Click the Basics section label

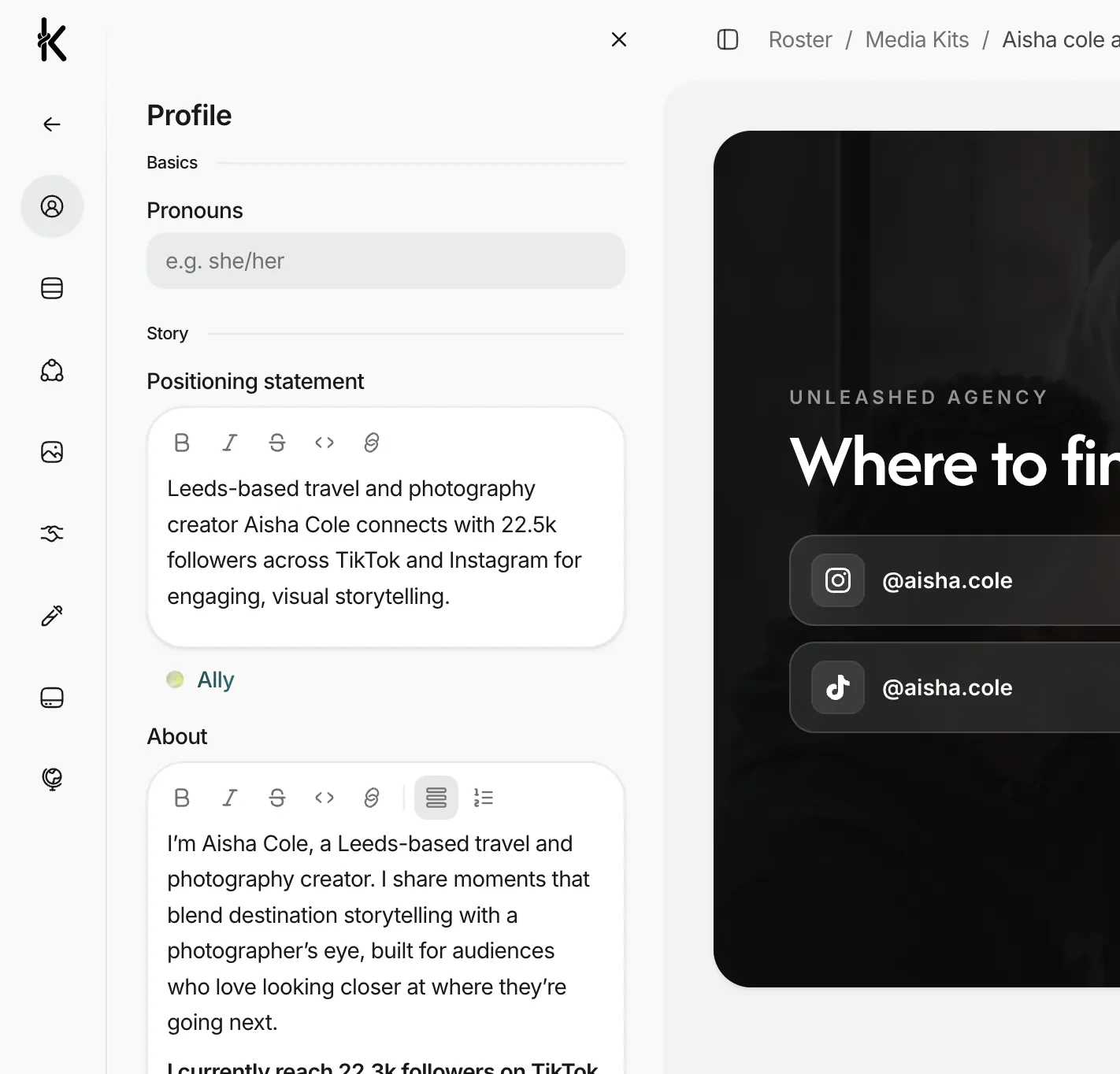click(172, 162)
